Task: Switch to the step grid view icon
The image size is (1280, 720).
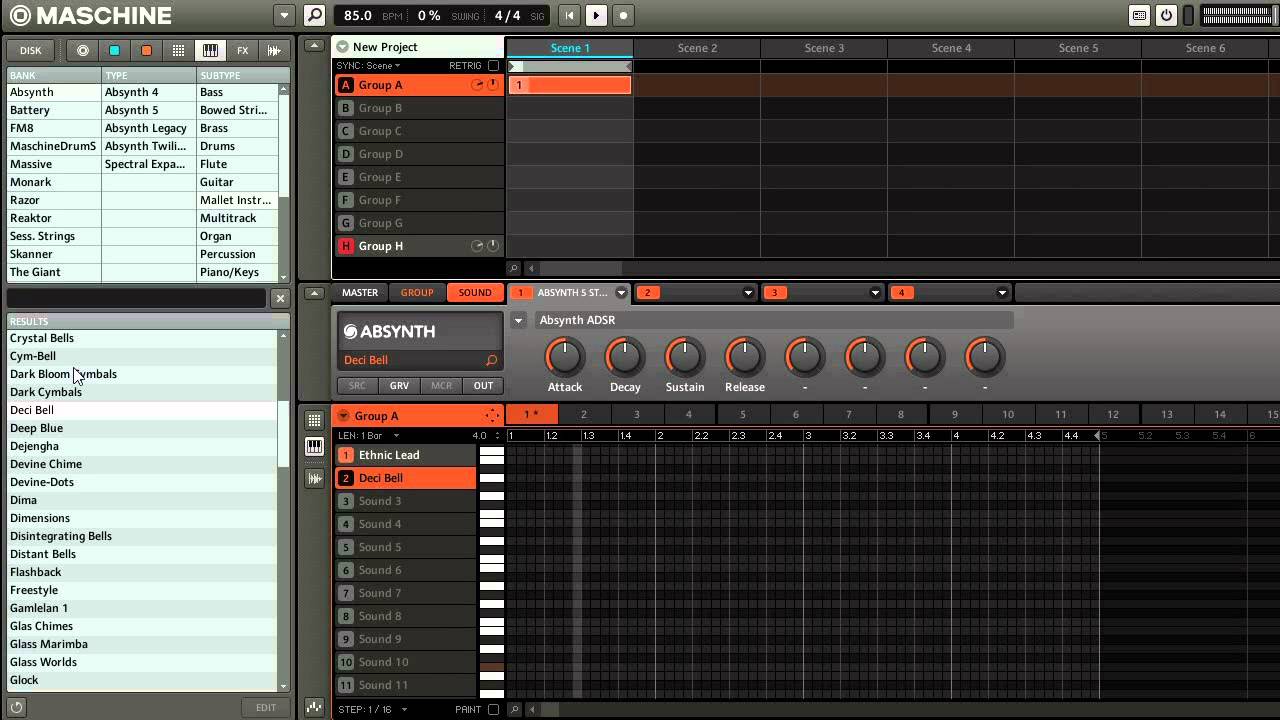Action: pos(314,420)
